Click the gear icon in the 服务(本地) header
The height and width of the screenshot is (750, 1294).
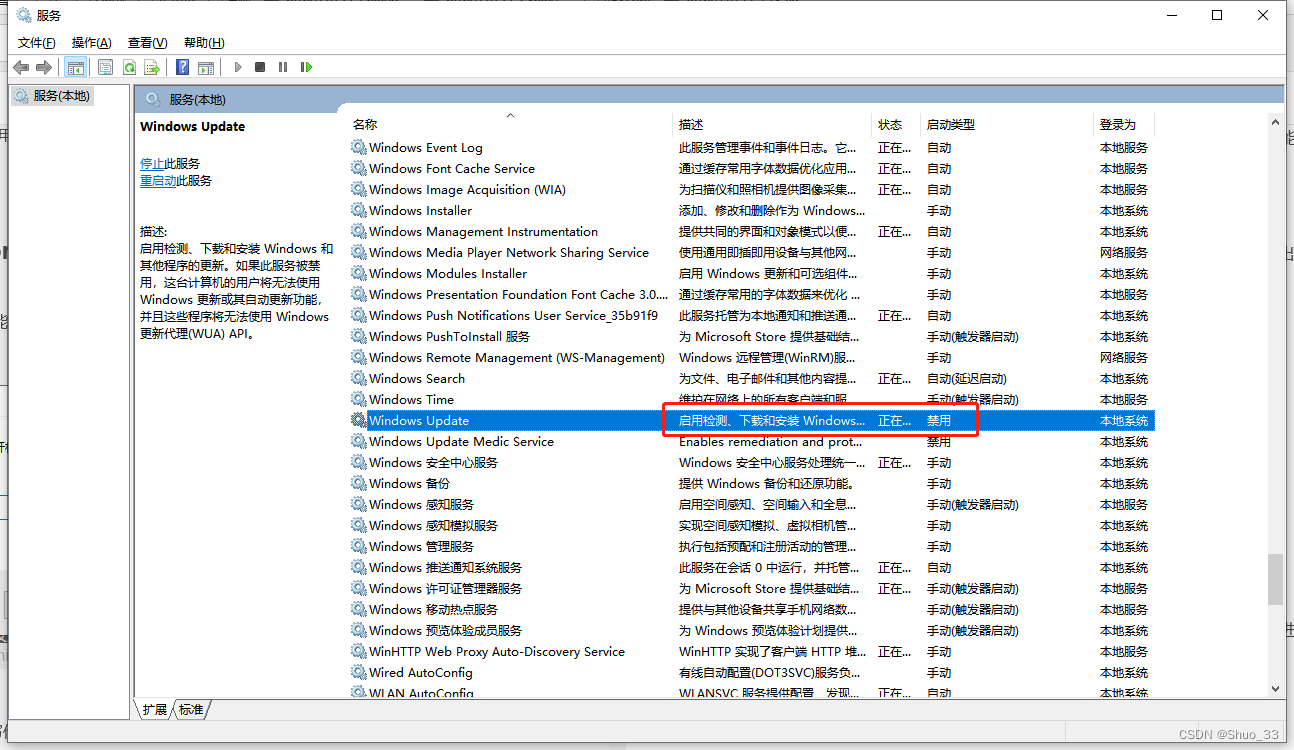click(153, 99)
